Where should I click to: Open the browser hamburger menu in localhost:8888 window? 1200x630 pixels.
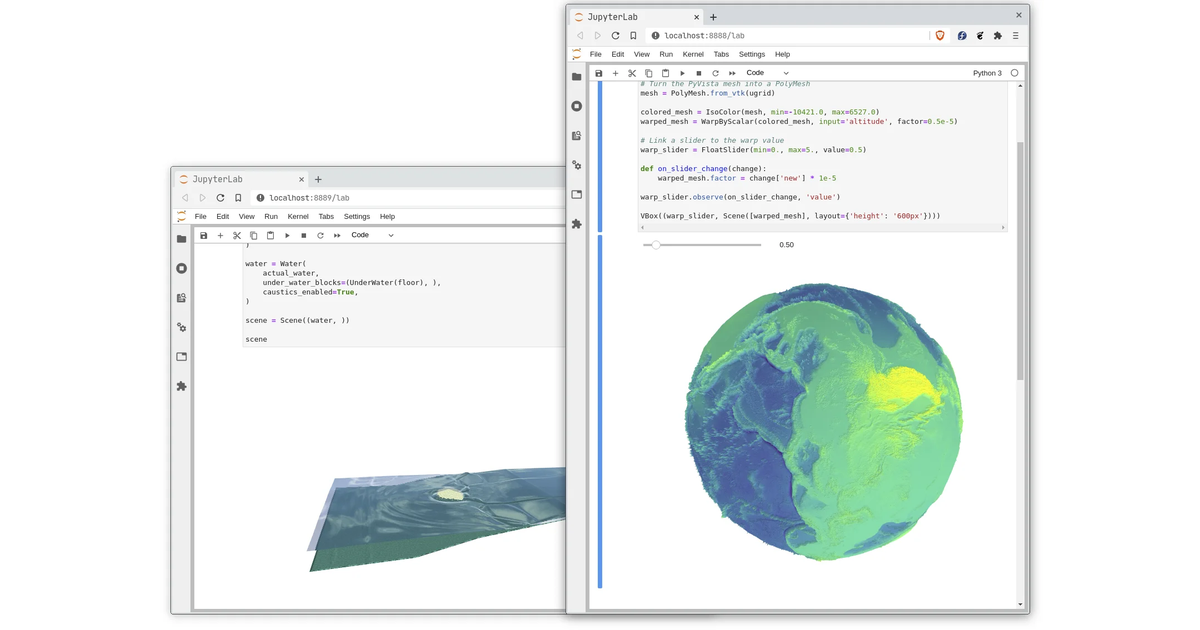click(1015, 35)
